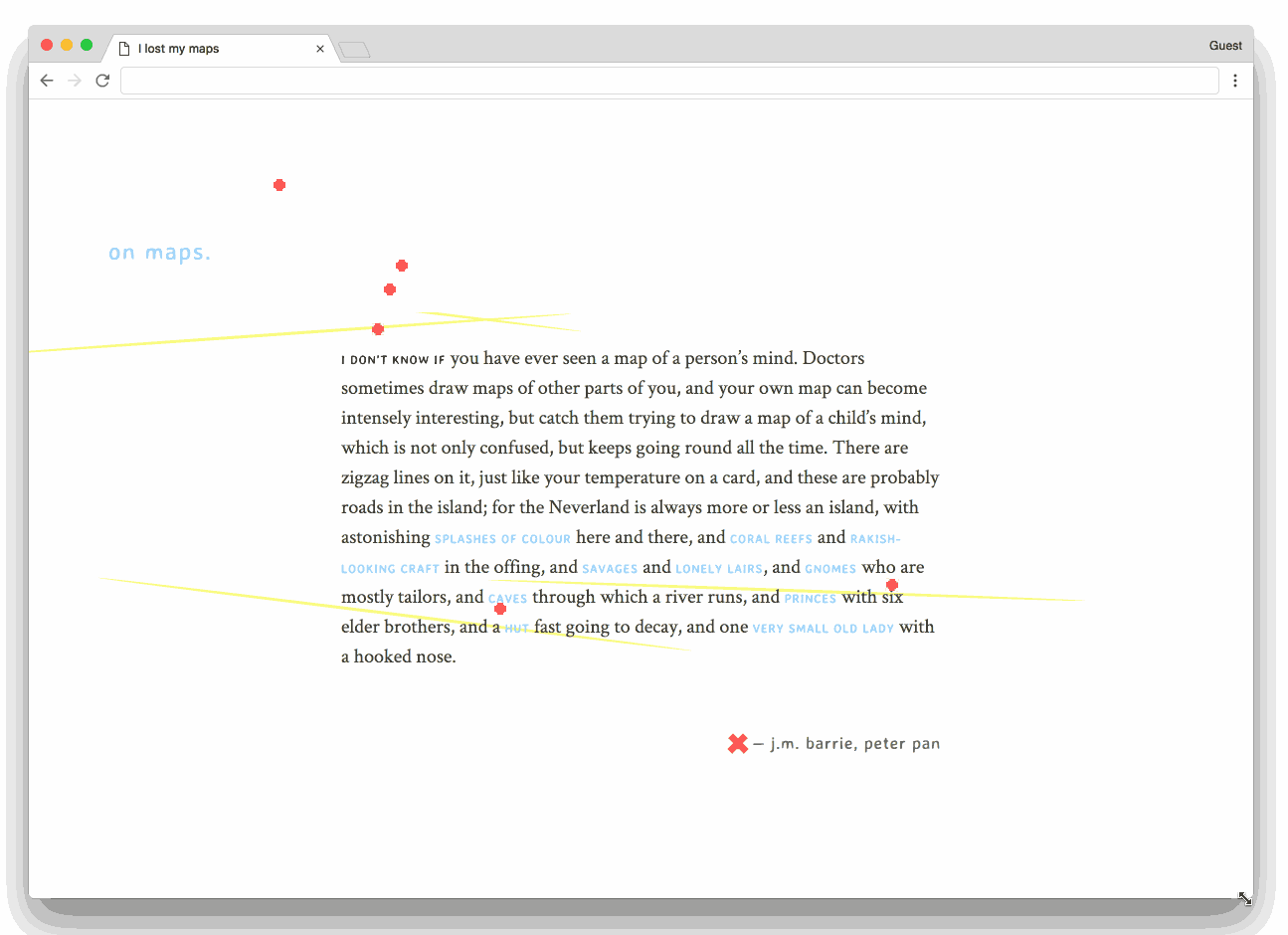Click the red dot next to 'who are'
The height and width of the screenshot is (935, 1288).
coord(892,585)
